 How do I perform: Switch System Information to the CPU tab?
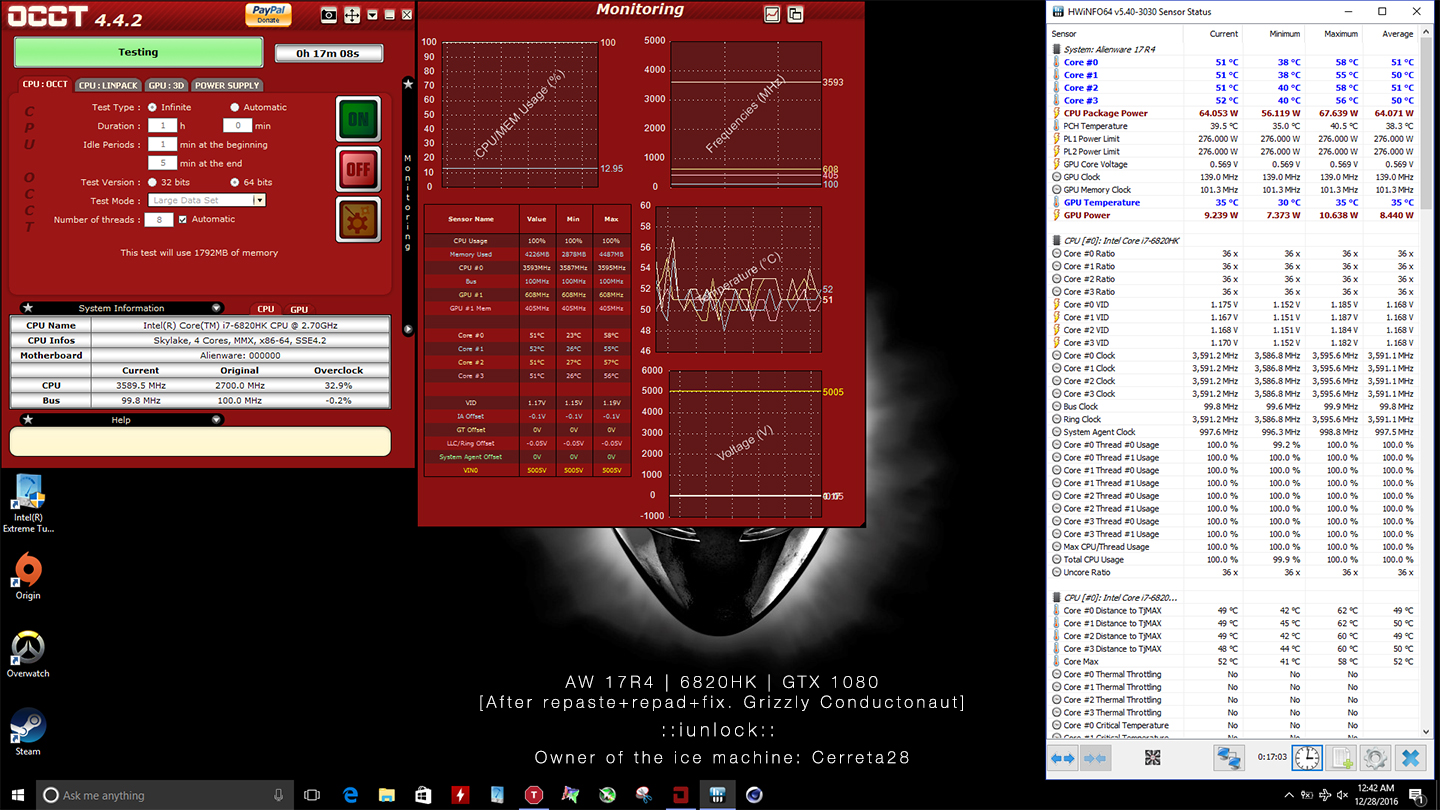pos(265,309)
